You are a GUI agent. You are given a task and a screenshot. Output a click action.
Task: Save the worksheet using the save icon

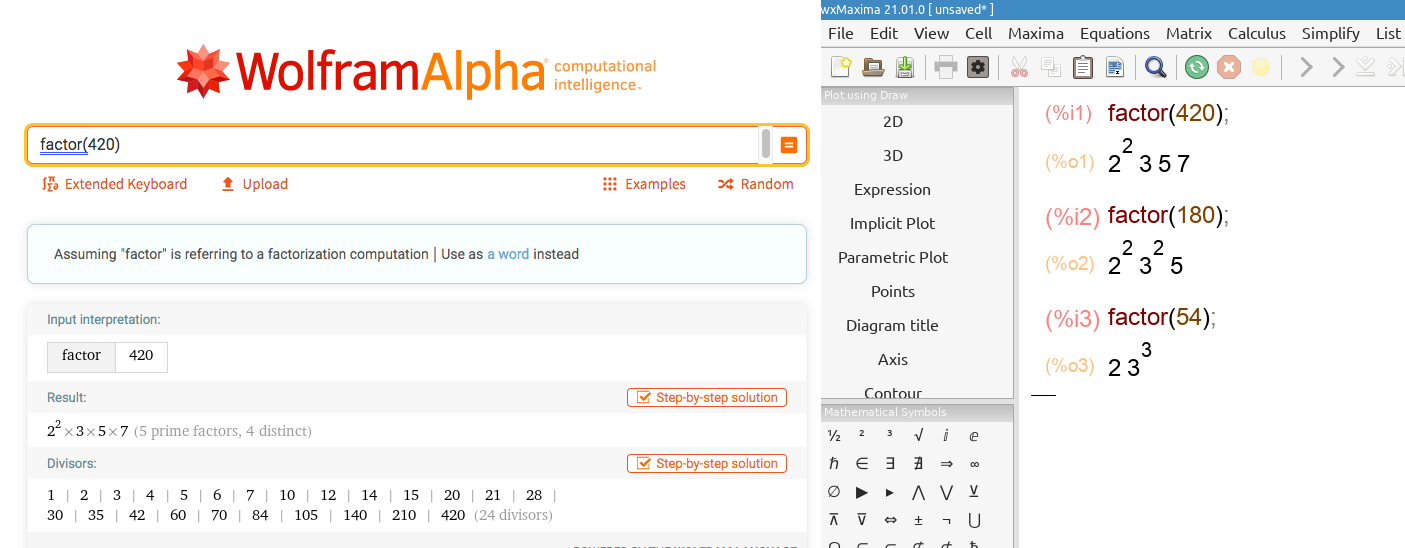point(904,67)
